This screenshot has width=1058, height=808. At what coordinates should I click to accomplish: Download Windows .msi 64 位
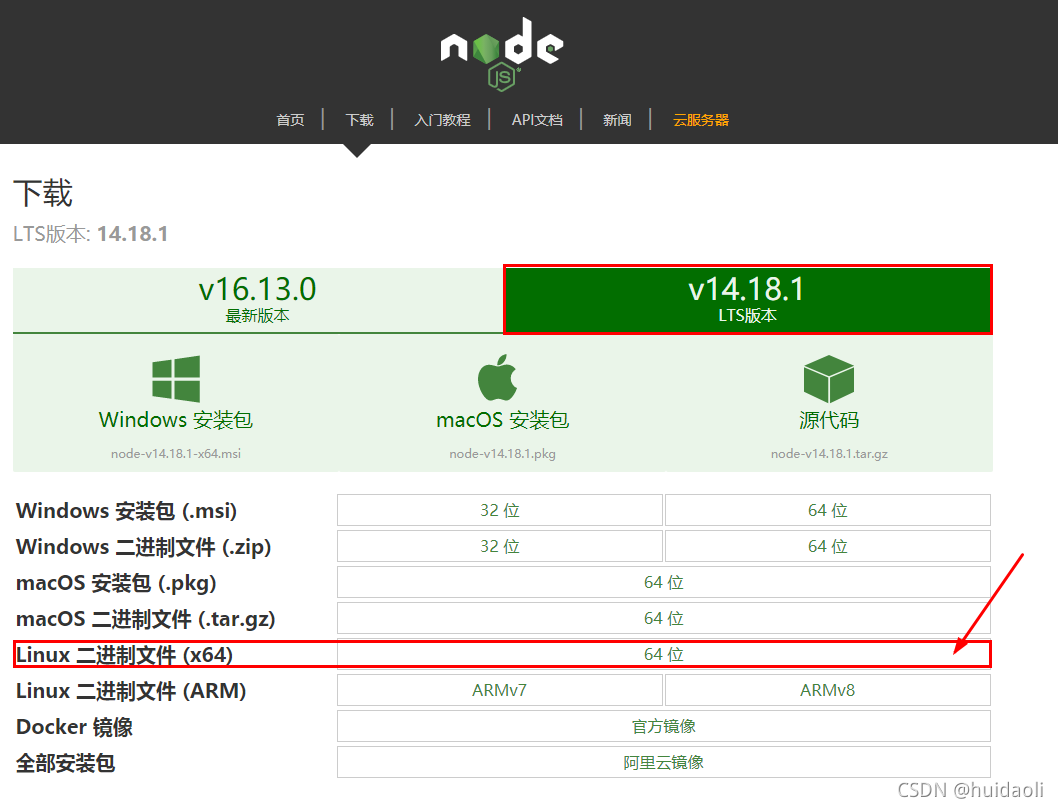click(x=828, y=510)
